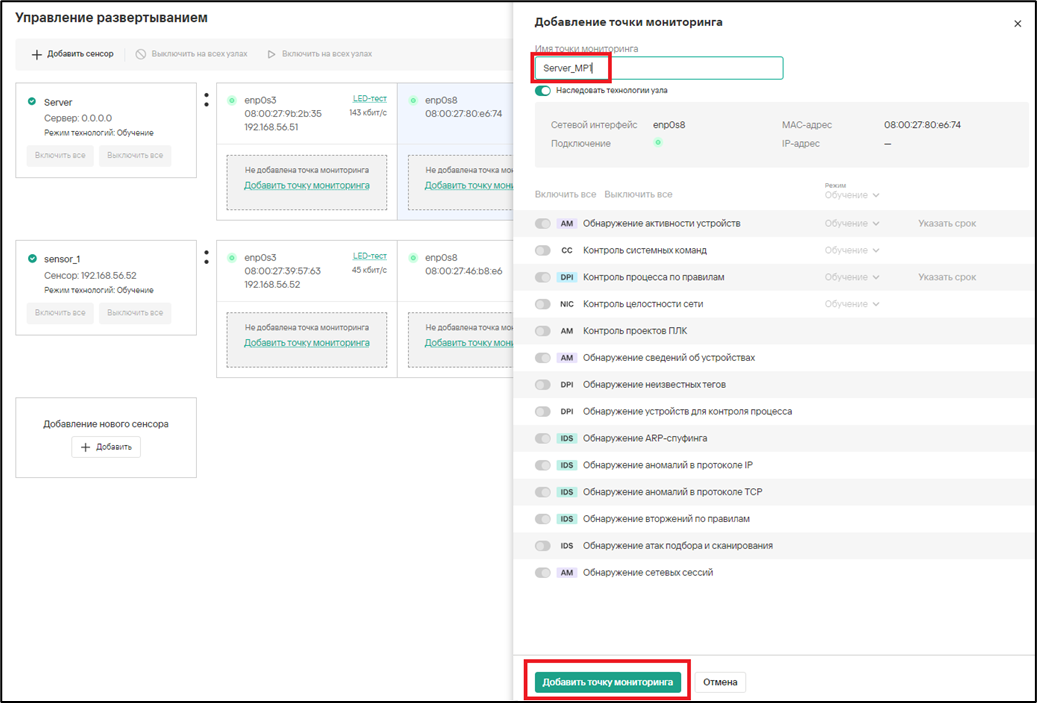Click Включить все on Server card

(x=60, y=155)
